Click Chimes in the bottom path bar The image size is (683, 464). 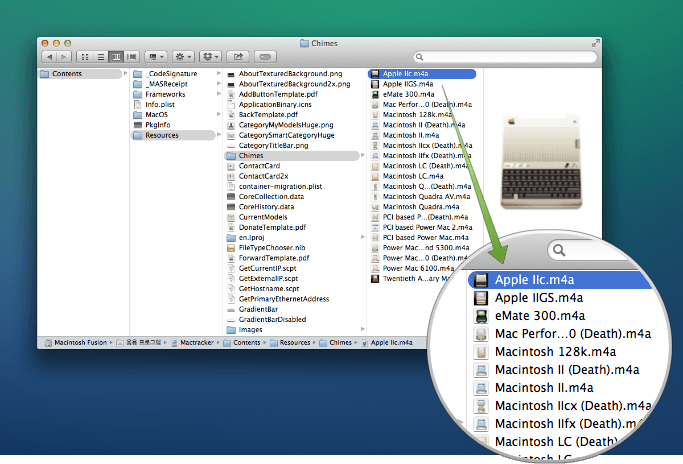(335, 342)
